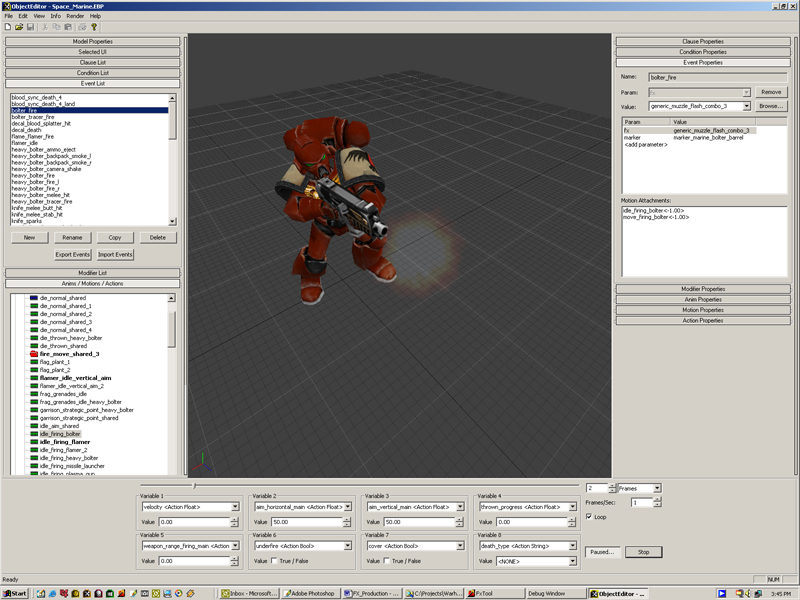Viewport: 800px width, 600px height.
Task: Check the cover True / False checkbox
Action: point(388,561)
